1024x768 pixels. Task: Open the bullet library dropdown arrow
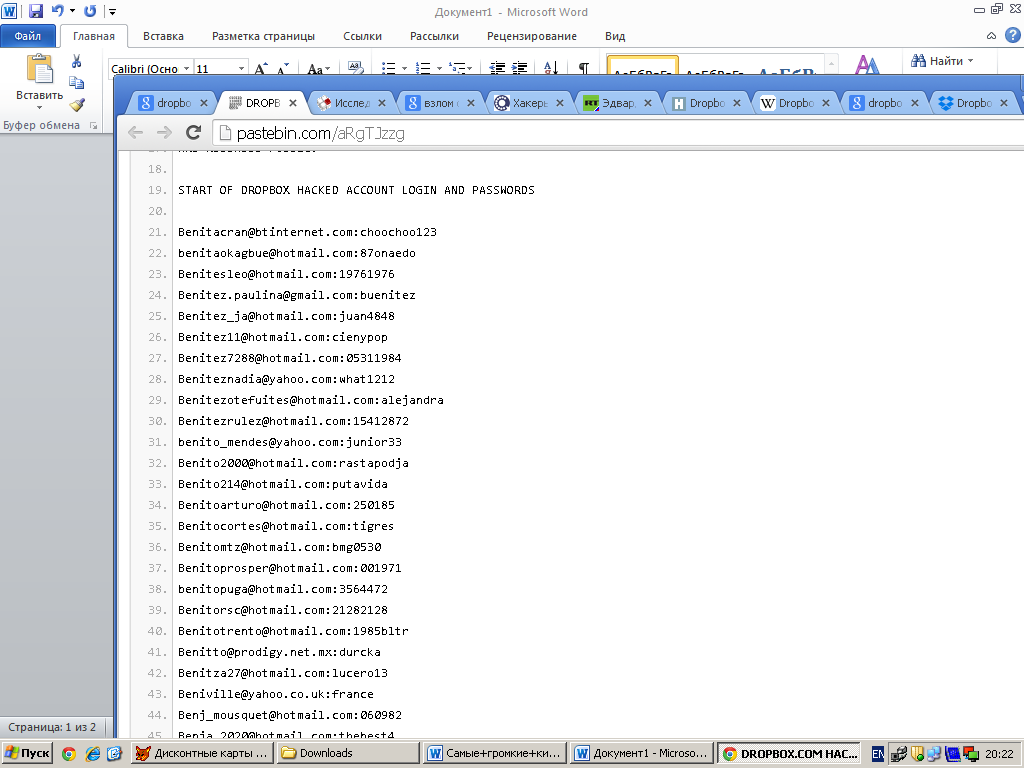[404, 69]
